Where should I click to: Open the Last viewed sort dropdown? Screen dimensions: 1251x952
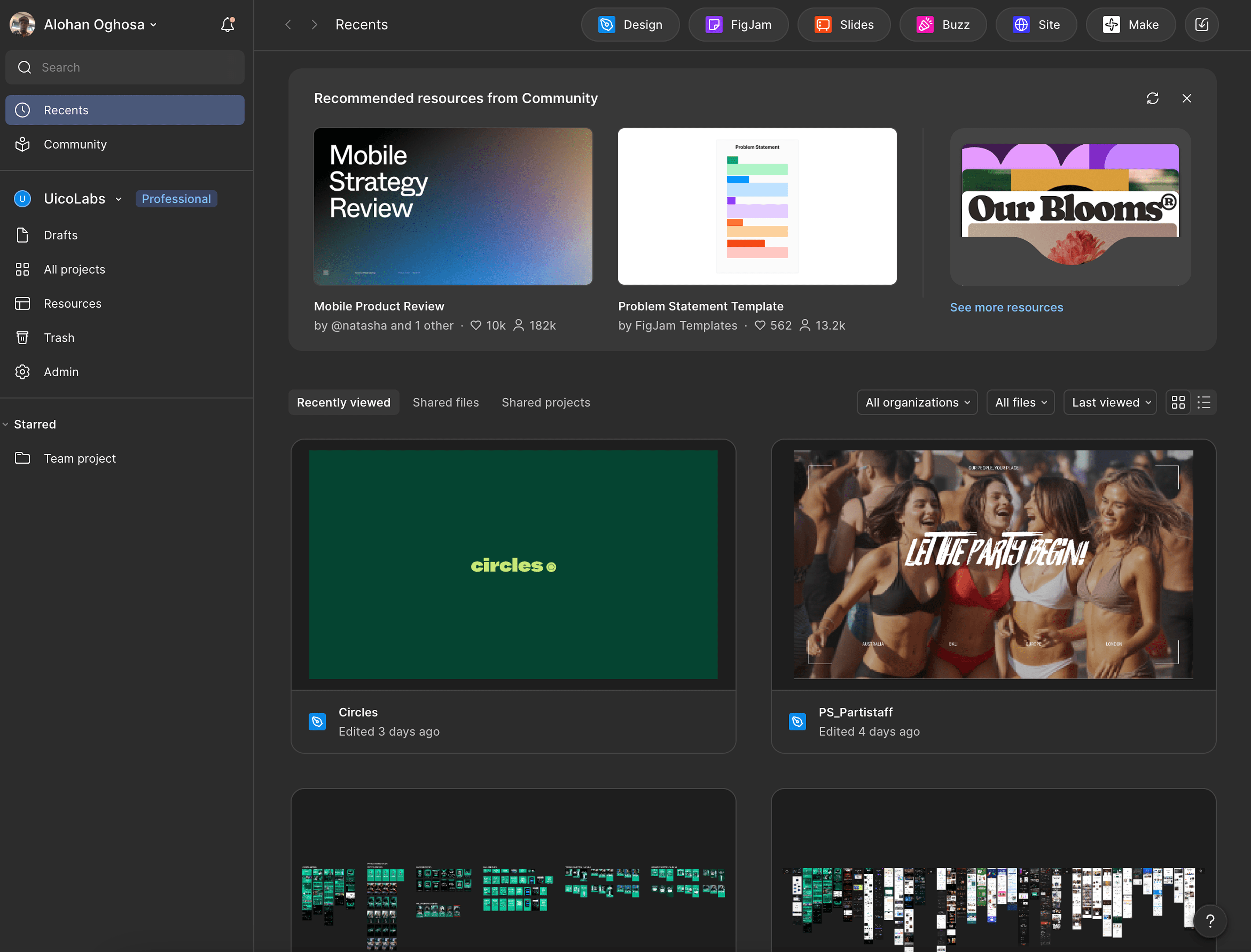(1110, 402)
